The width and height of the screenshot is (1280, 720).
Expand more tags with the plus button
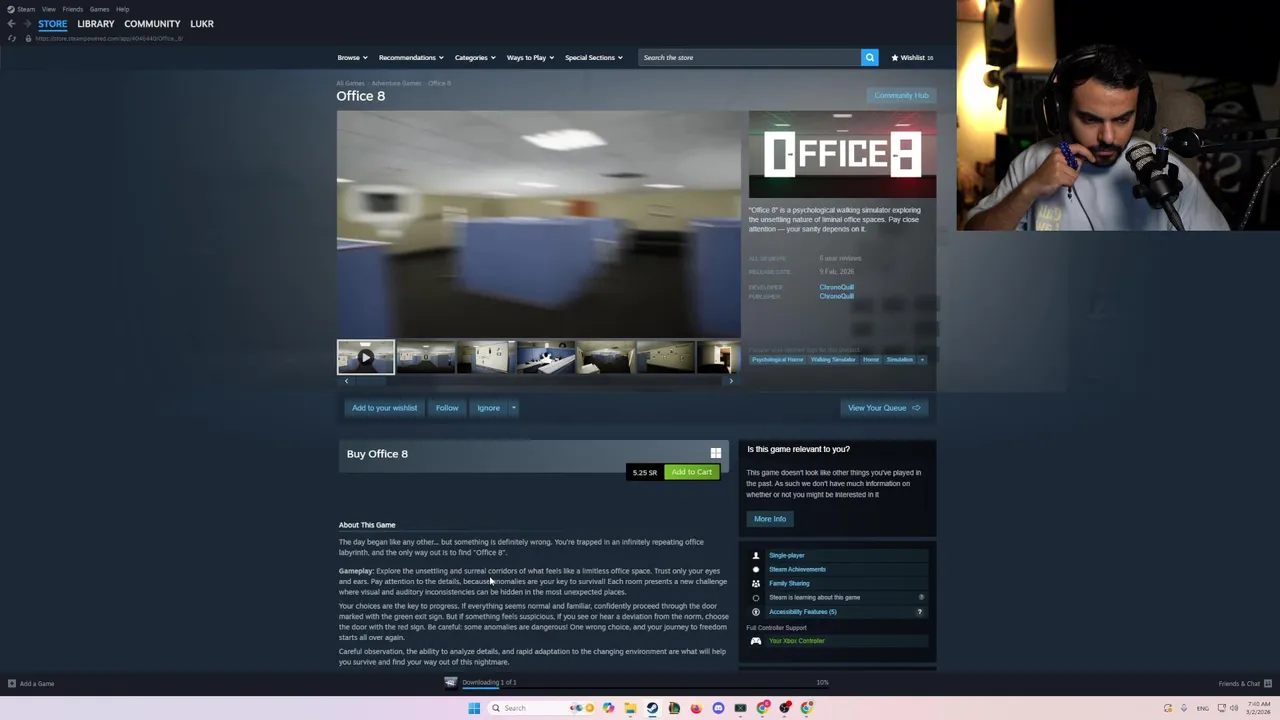[x=922, y=359]
